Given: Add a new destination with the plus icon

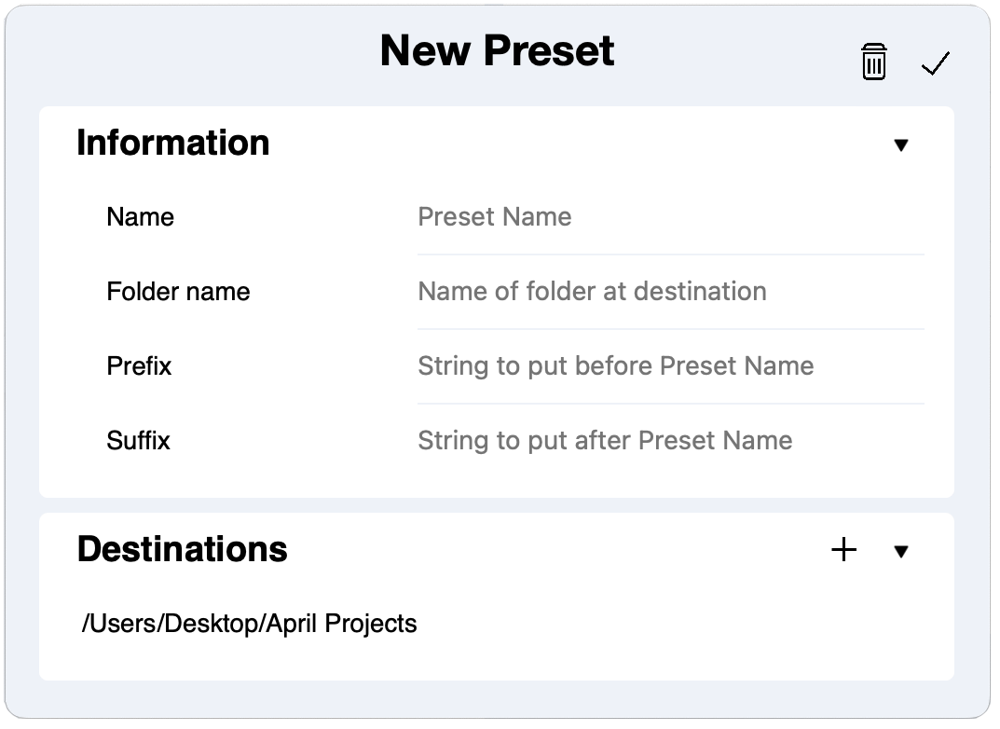Looking at the screenshot, I should tap(844, 549).
